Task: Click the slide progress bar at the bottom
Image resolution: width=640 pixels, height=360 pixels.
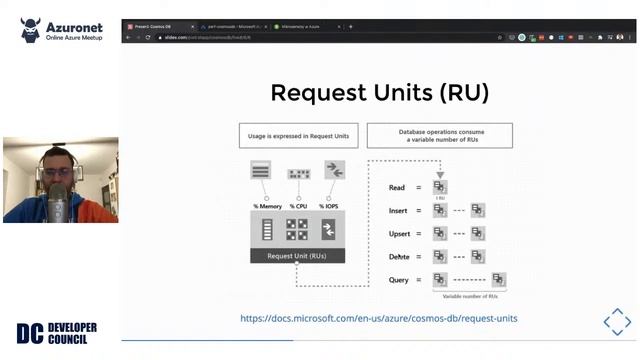Action: (x=378, y=340)
